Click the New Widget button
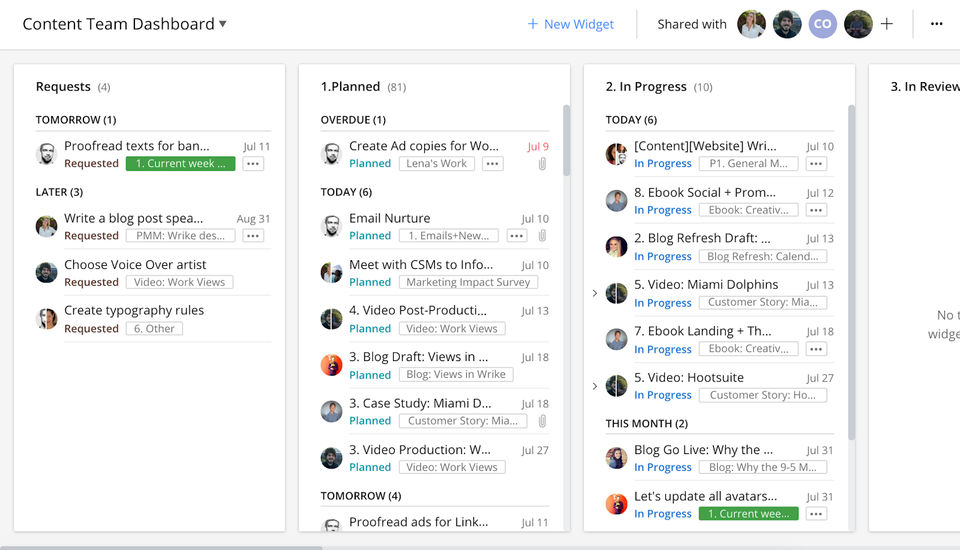Image resolution: width=960 pixels, height=550 pixels. pos(570,24)
